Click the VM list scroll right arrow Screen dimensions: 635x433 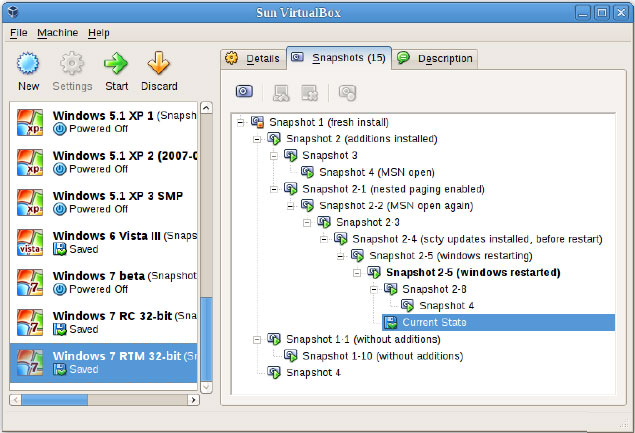194,400
